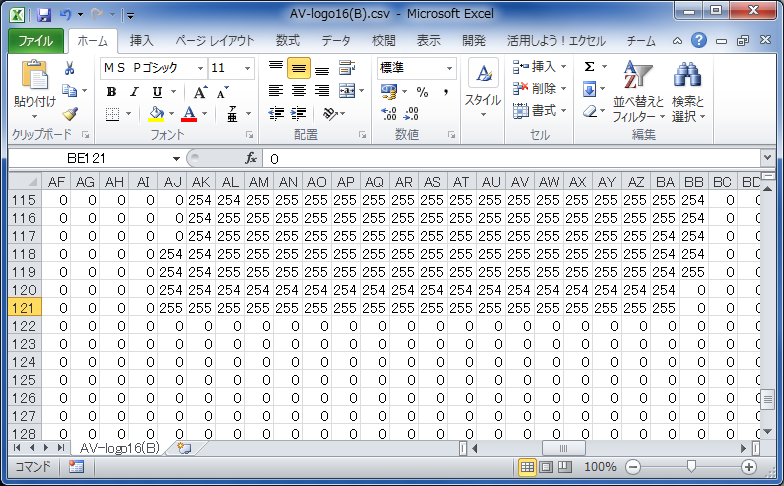Click the Help question mark icon
The image size is (784, 486).
point(698,40)
